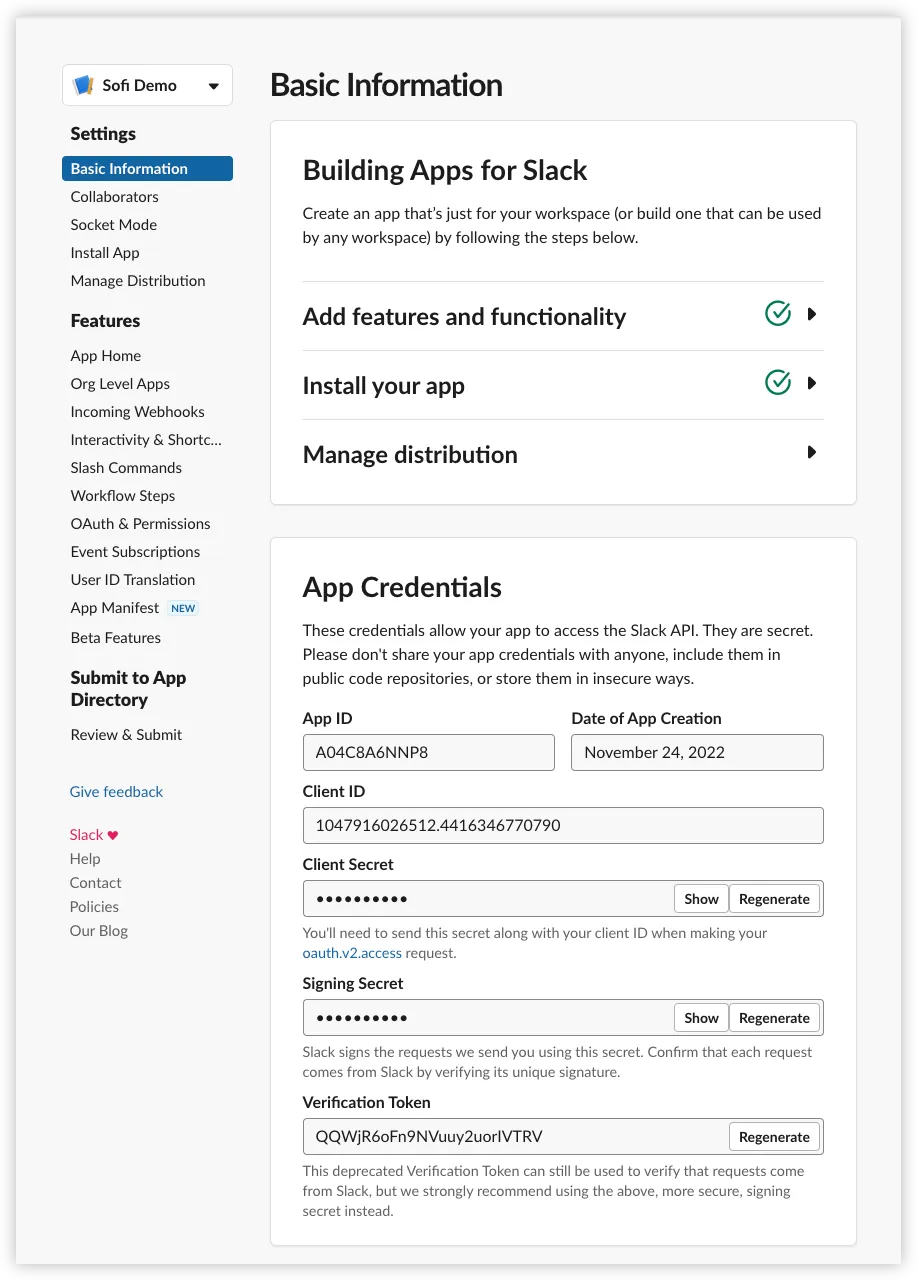
Task: Open the Collaborators settings page
Action: pos(114,197)
